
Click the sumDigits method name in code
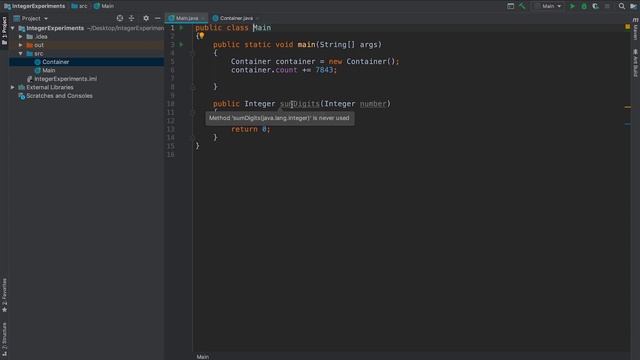pos(300,104)
